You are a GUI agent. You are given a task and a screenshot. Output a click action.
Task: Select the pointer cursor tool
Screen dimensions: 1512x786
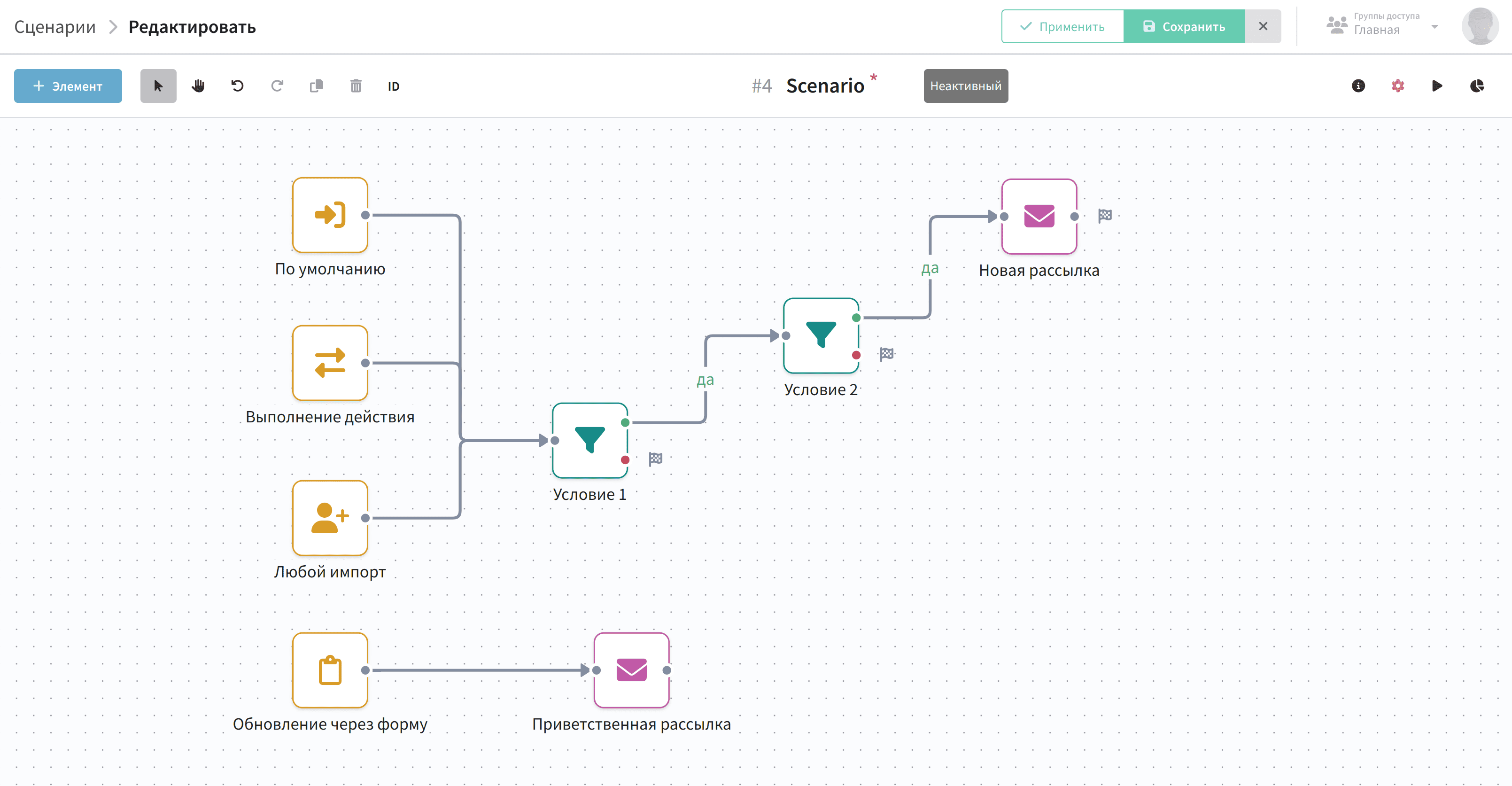[158, 86]
